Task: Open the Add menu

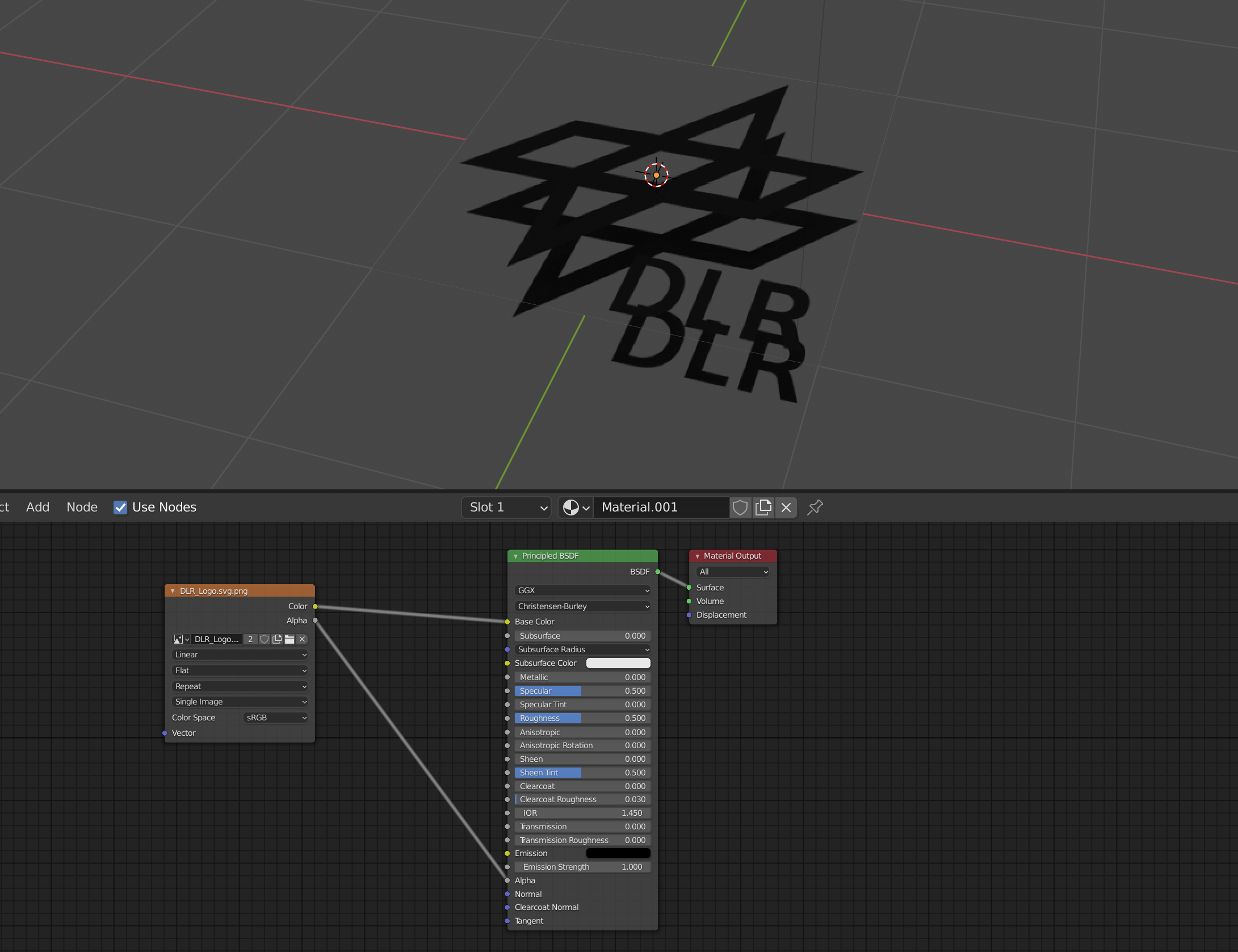Action: pyautogui.click(x=37, y=507)
